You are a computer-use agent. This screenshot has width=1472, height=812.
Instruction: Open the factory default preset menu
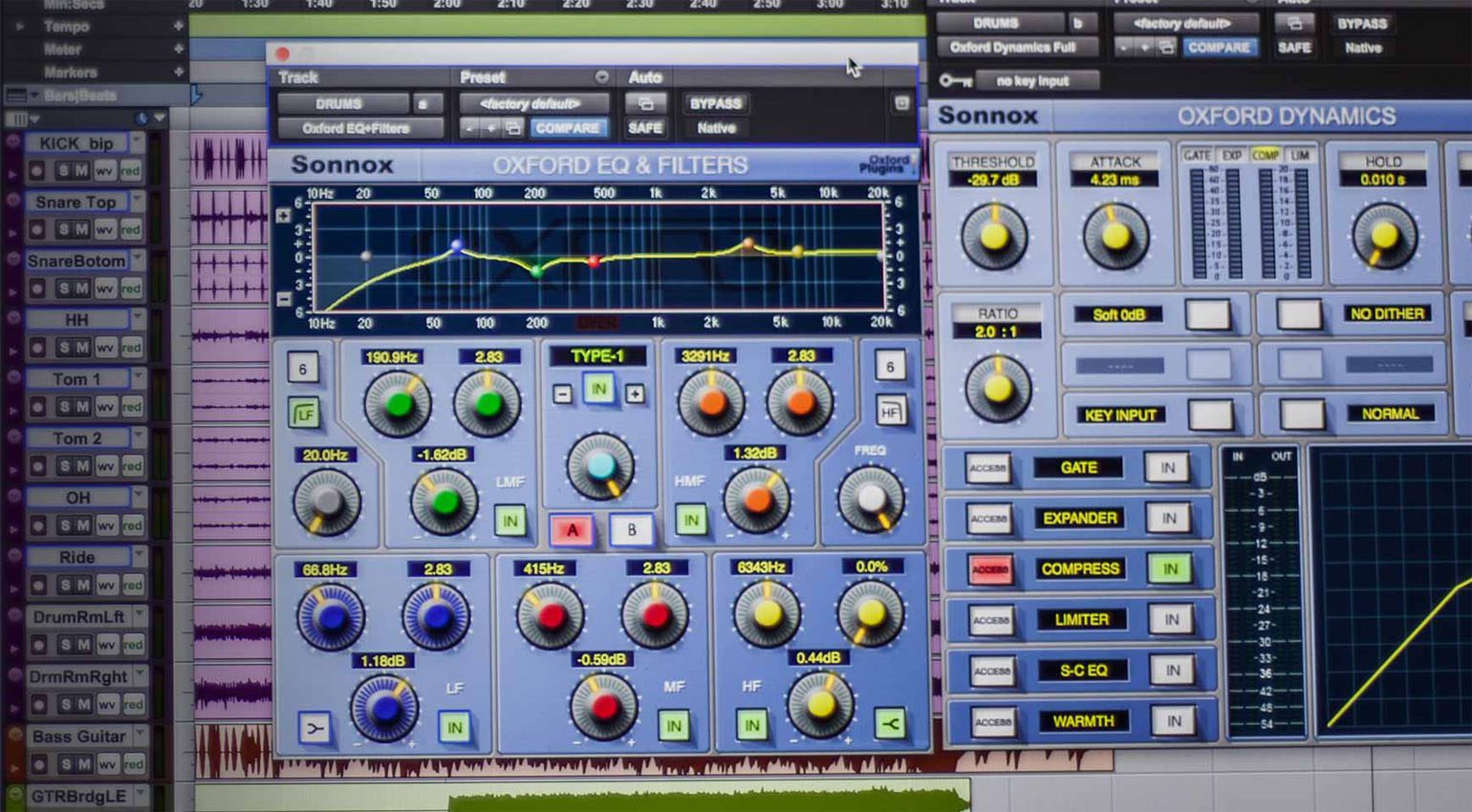coord(532,103)
